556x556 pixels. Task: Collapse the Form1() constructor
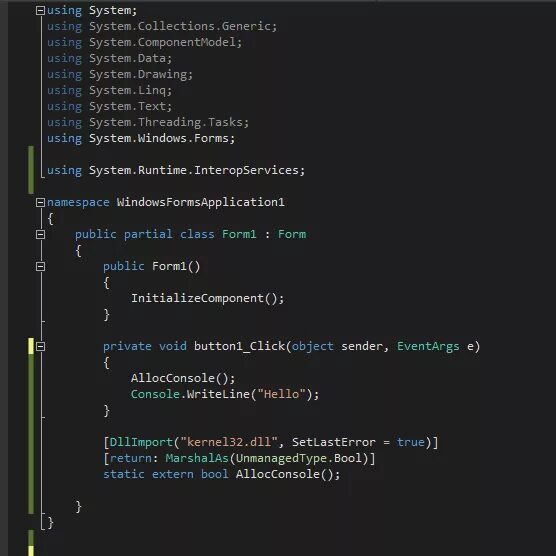pos(40,266)
